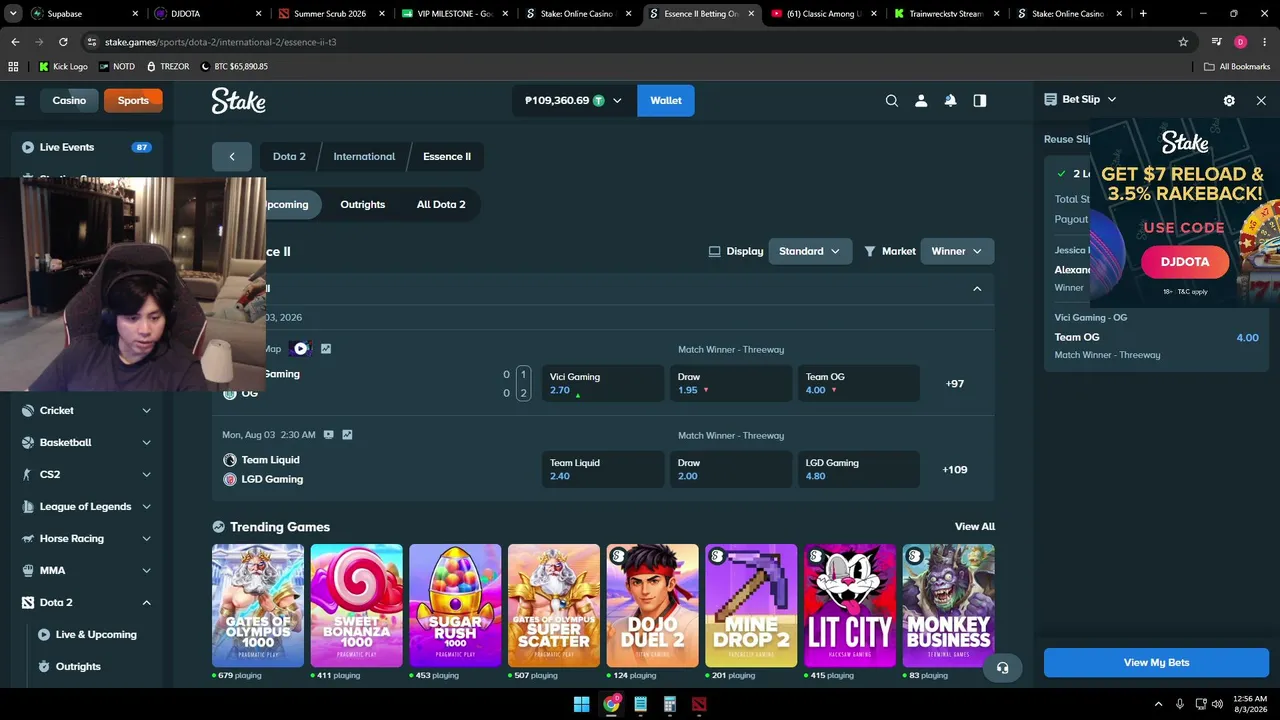Expand the MMA category

click(146, 571)
